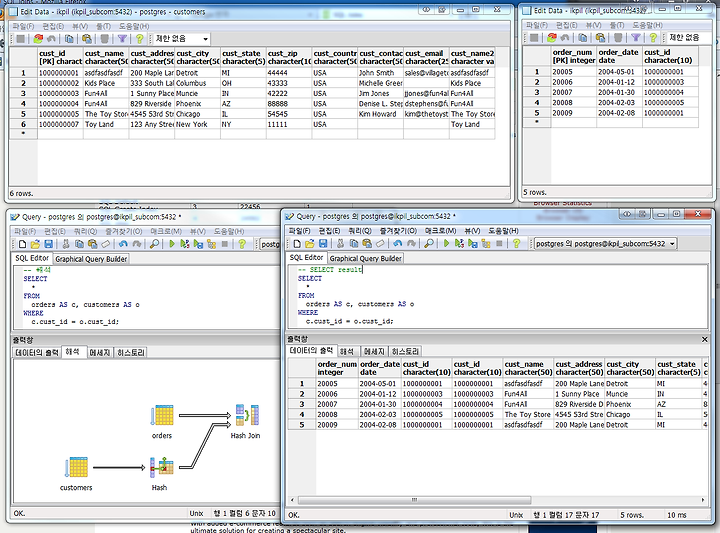This screenshot has width=720, height=533.
Task: Click the orders table node in explain diagram
Action: point(162,422)
